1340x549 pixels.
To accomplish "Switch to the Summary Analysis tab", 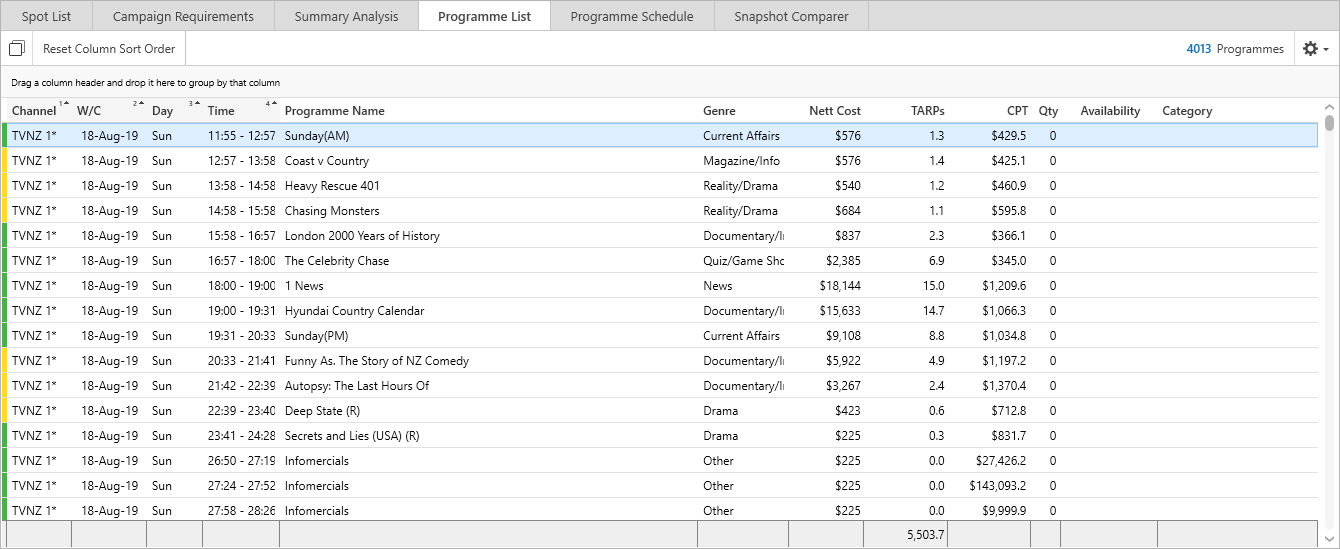I will (346, 16).
